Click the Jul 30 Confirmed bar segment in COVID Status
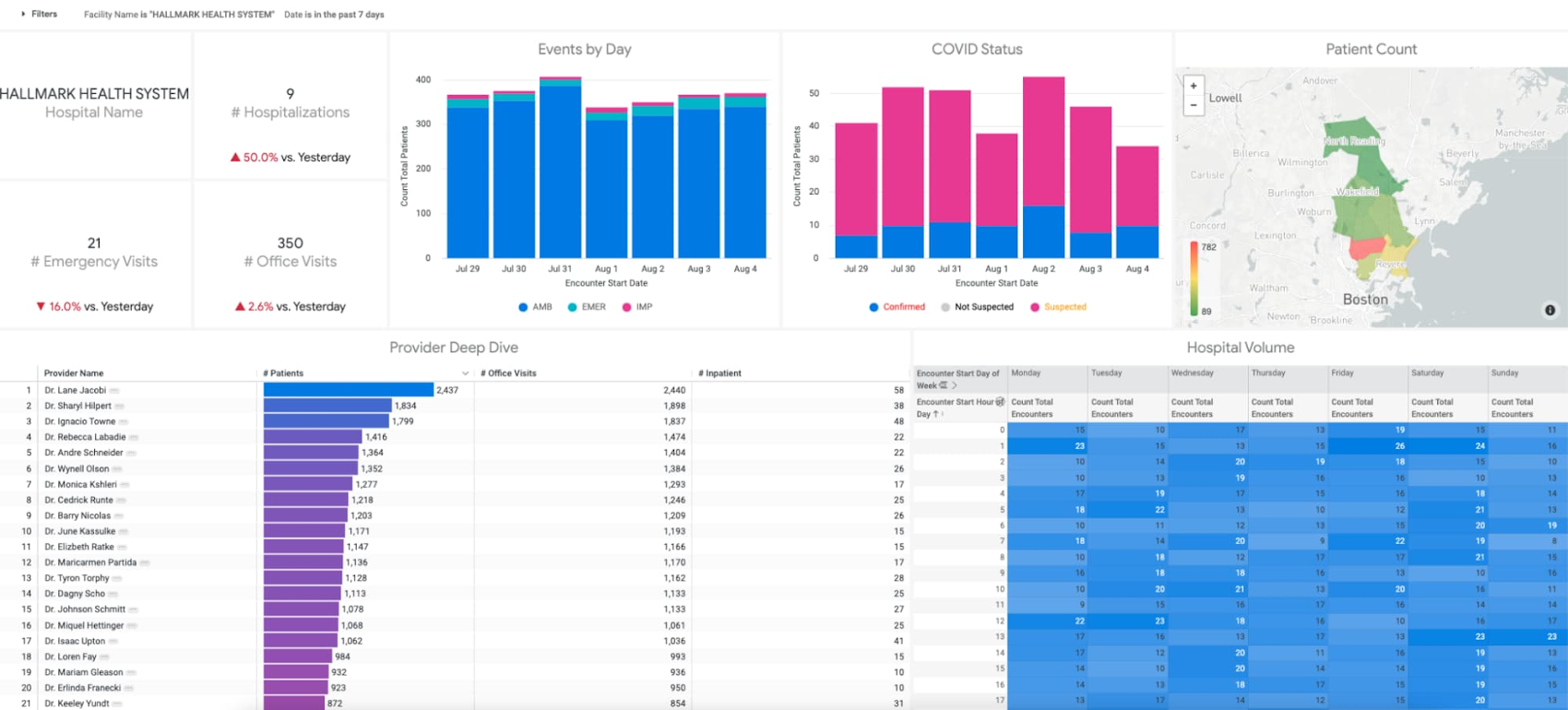This screenshot has height=710, width=1568. pos(903,243)
